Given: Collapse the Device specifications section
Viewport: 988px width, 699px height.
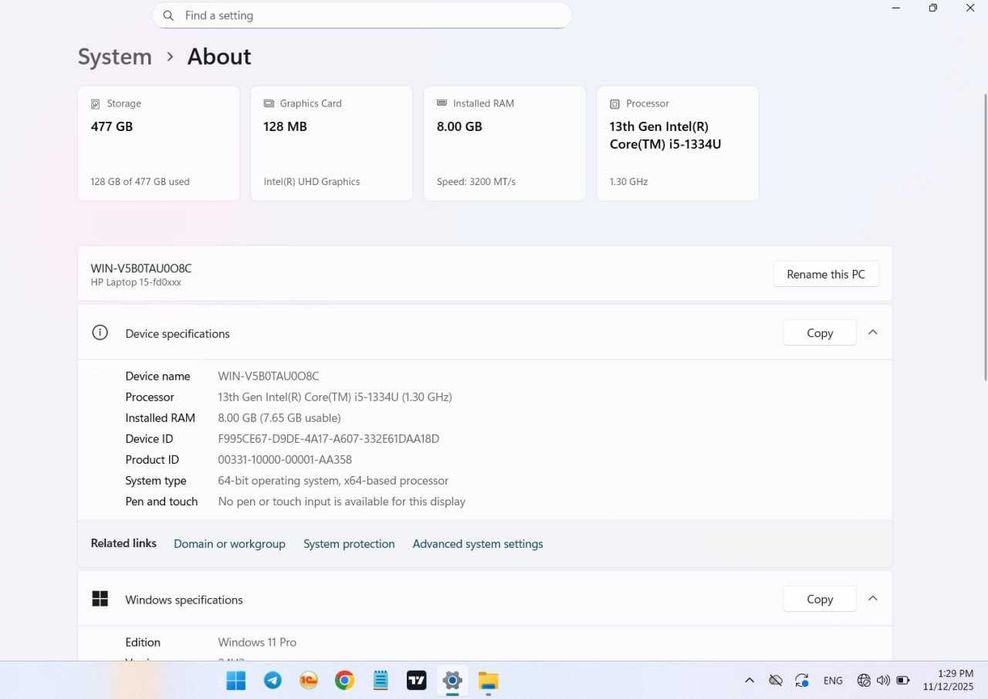Looking at the screenshot, I should pos(873,332).
